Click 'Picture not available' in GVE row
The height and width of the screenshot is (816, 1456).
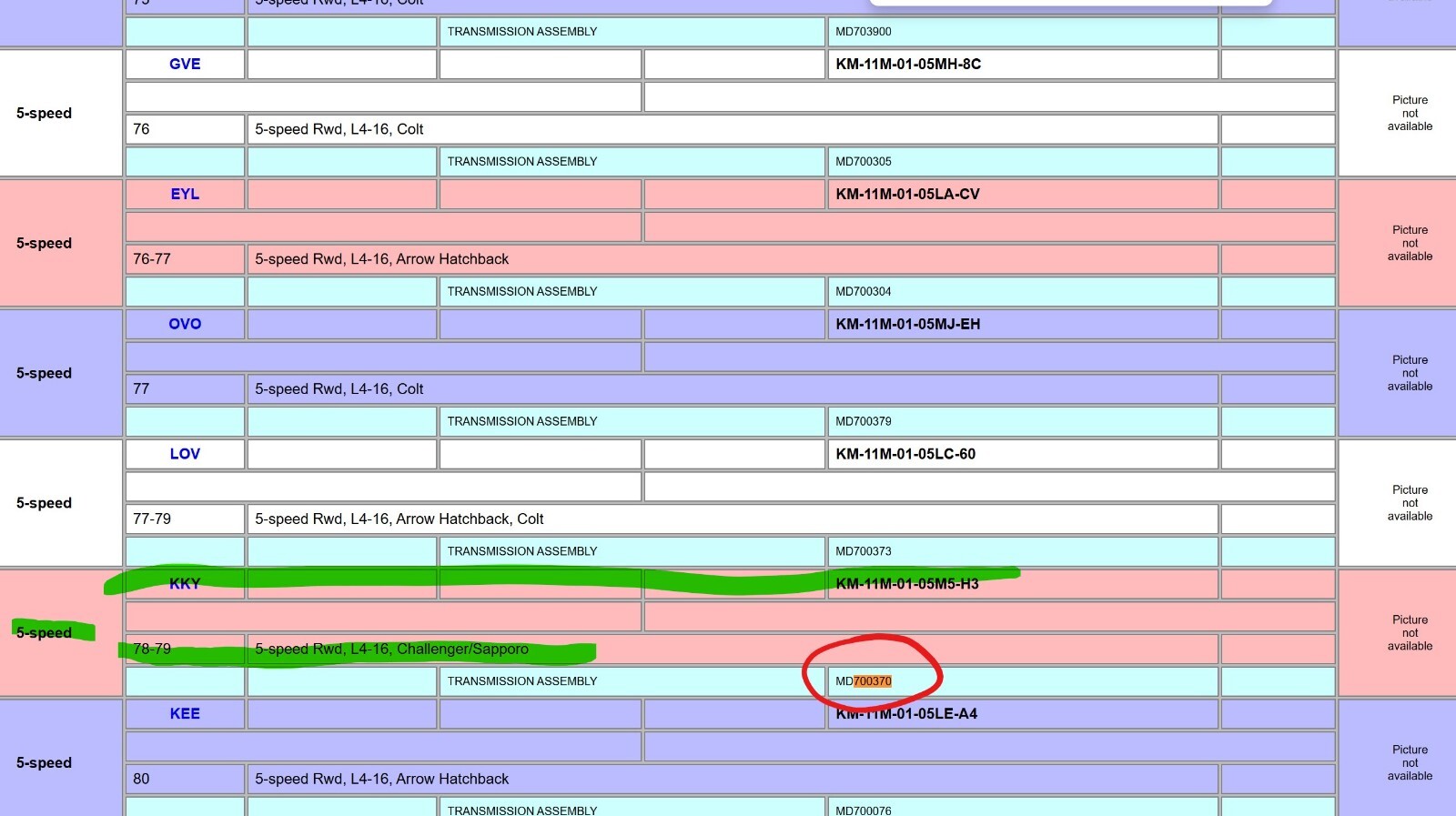click(x=1410, y=113)
